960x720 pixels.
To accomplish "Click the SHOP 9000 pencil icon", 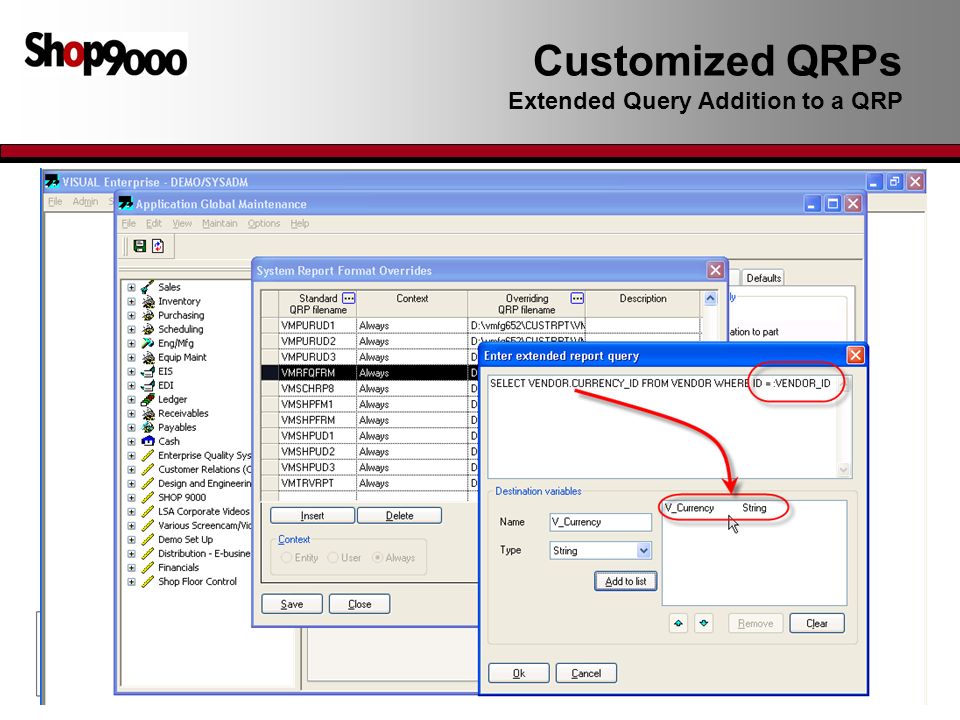I will coord(148,498).
